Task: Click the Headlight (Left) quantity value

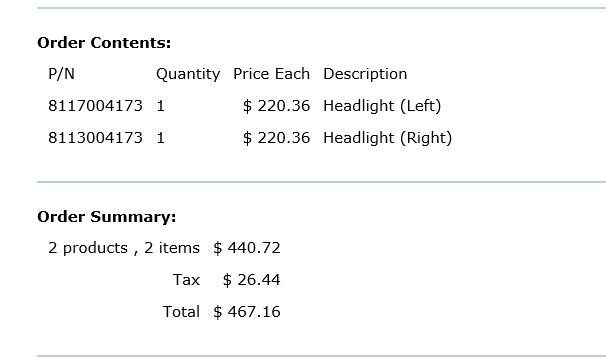Action: tap(161, 106)
